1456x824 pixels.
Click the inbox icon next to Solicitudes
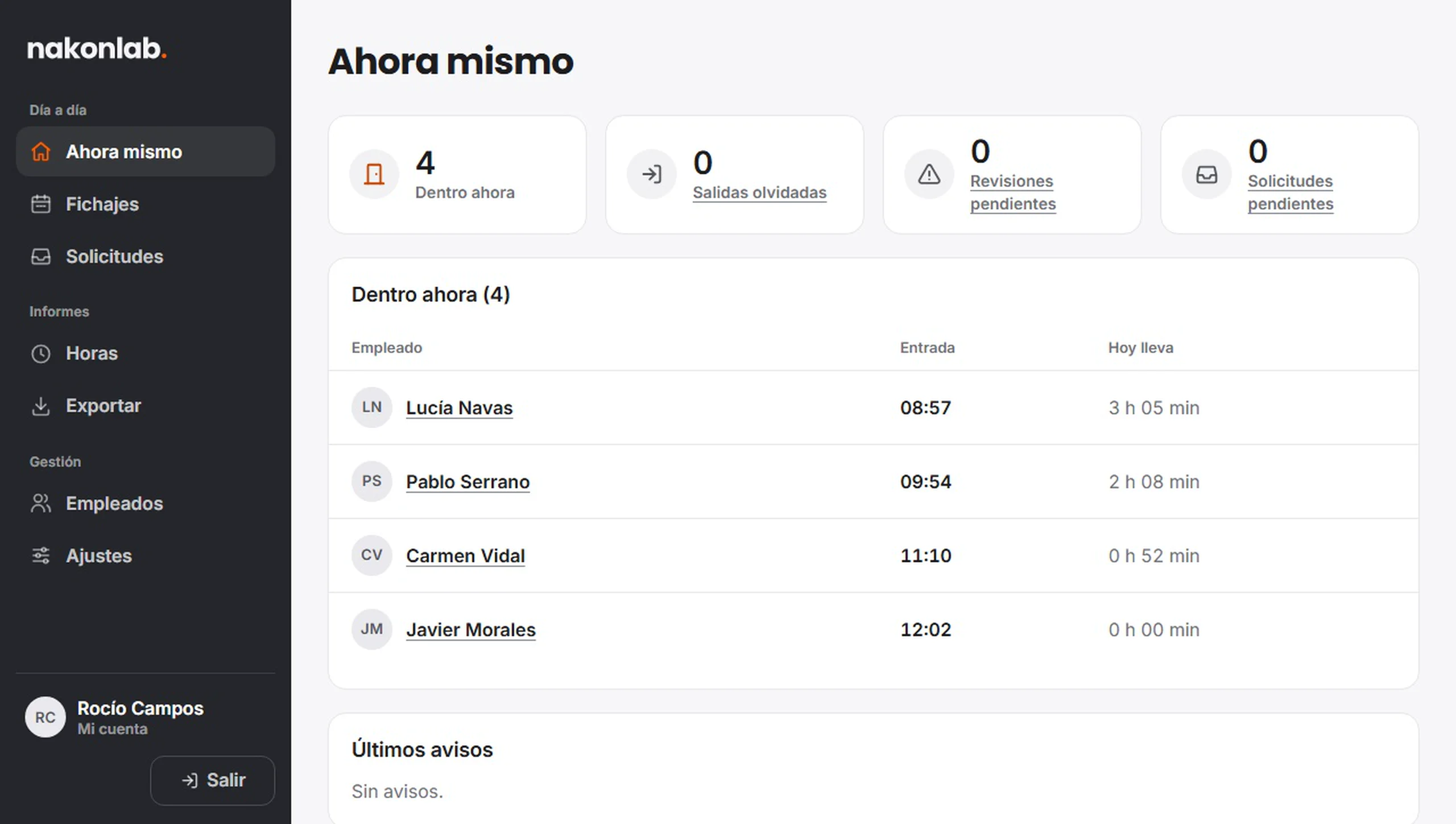(x=40, y=257)
